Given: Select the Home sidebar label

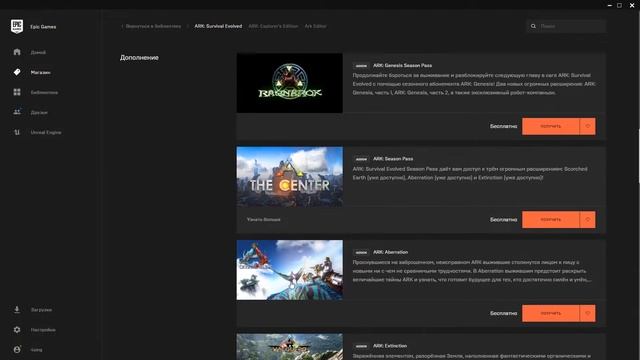Looking at the screenshot, I should pyautogui.click(x=38, y=52).
